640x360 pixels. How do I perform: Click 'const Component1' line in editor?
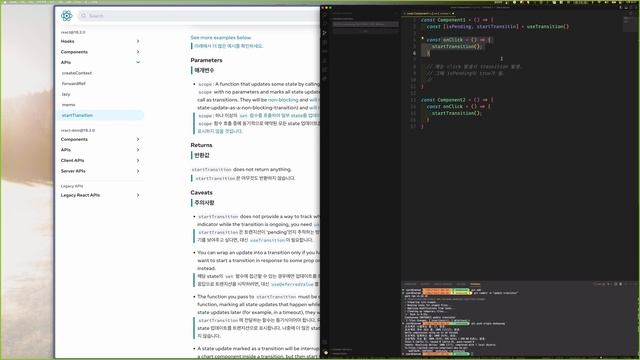[457, 20]
